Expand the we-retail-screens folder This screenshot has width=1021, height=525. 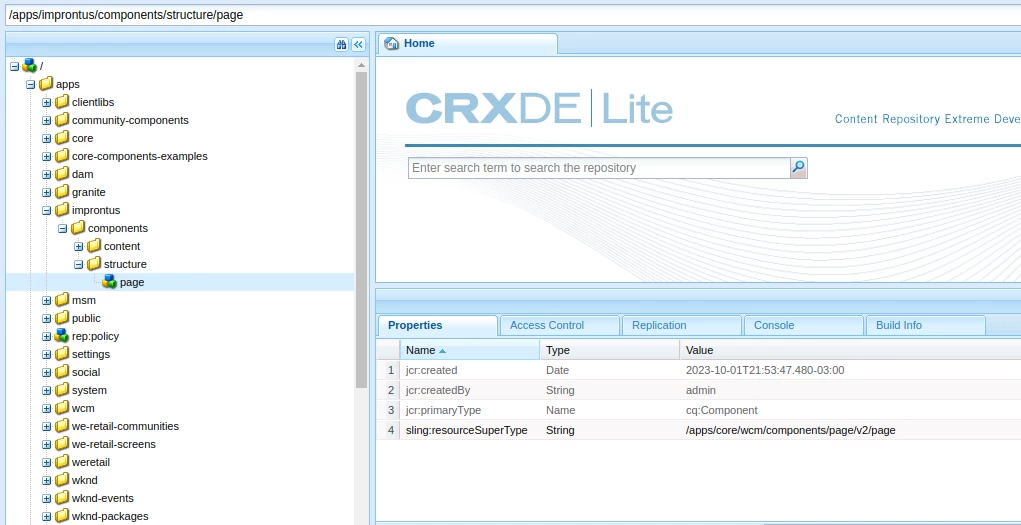46,444
